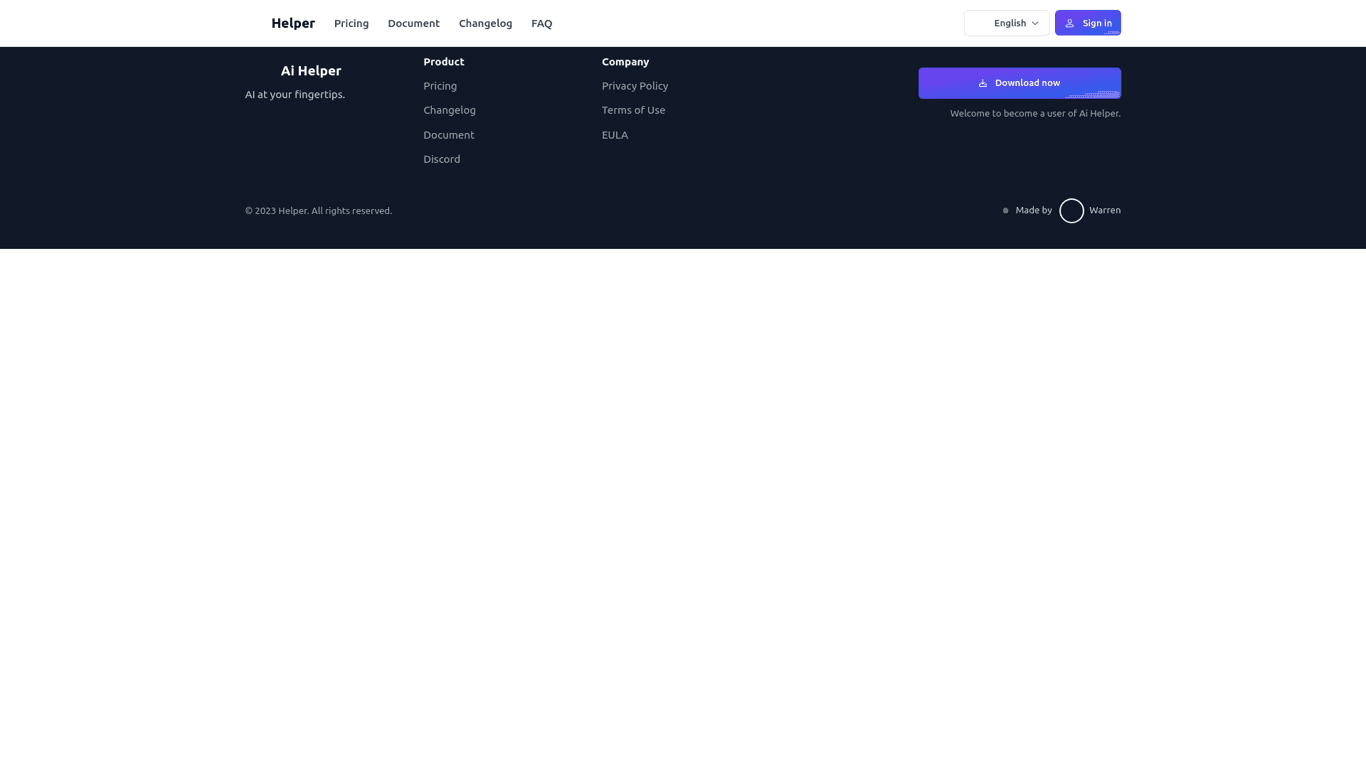Viewport: 1366px width, 768px height.
Task: Open Document from the navigation bar
Action: pos(413,23)
